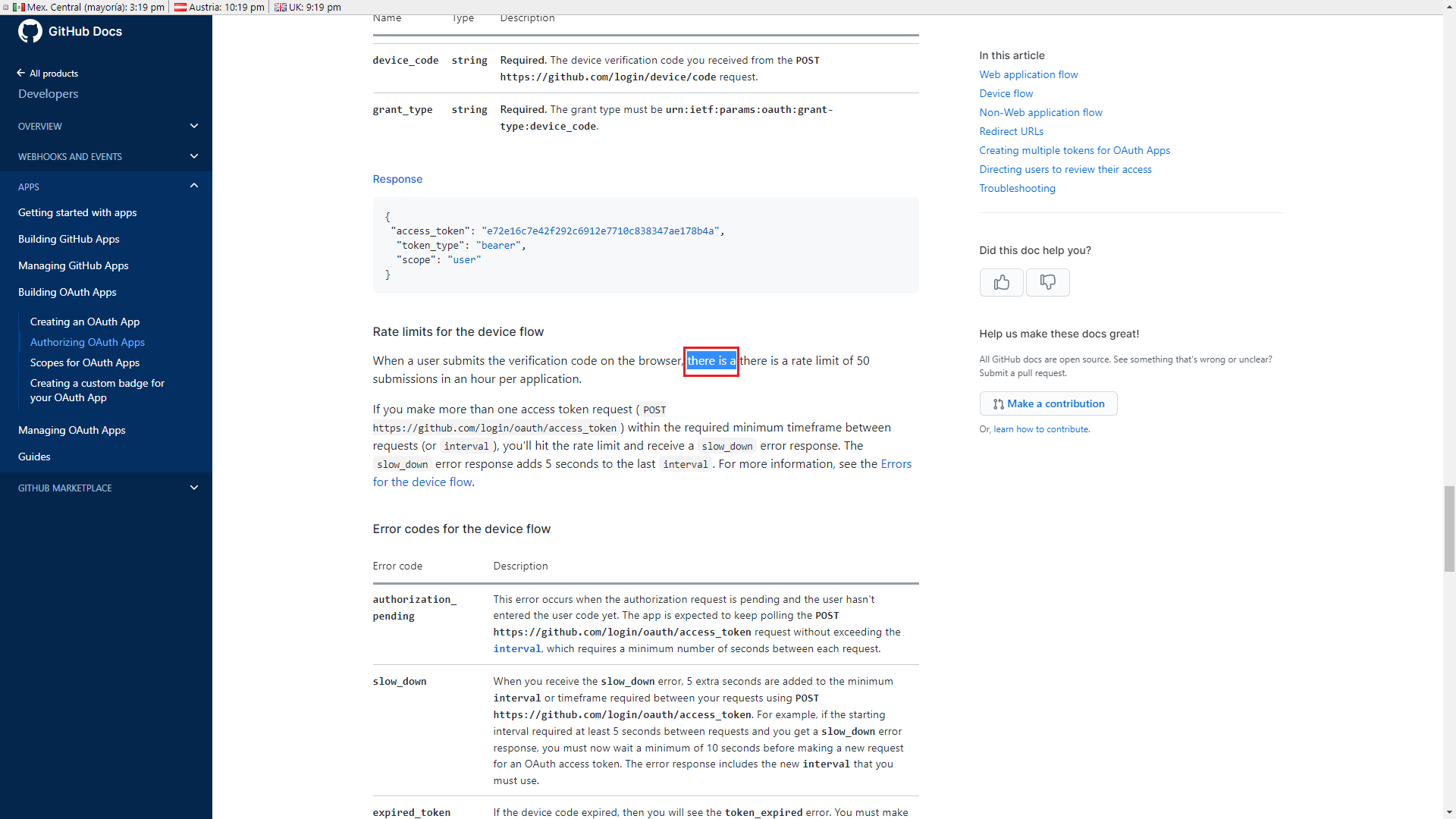Collapse the Apps section chevron
The height and width of the screenshot is (819, 1456).
pyautogui.click(x=194, y=186)
